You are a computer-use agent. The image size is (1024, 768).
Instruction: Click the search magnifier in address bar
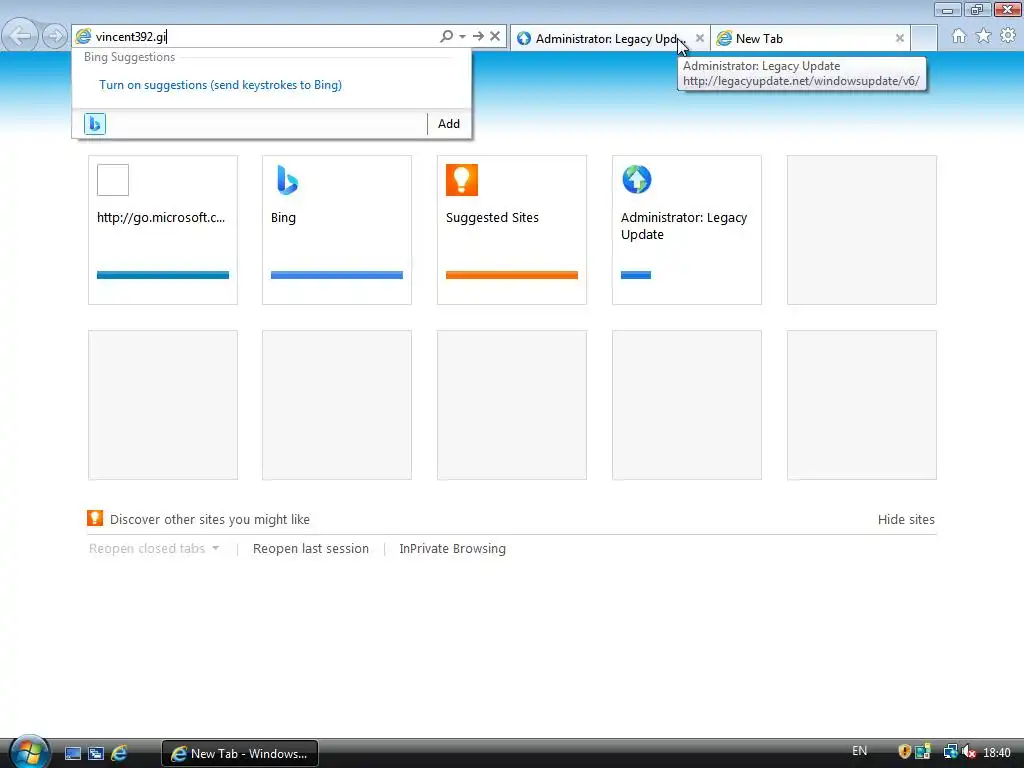(x=446, y=37)
